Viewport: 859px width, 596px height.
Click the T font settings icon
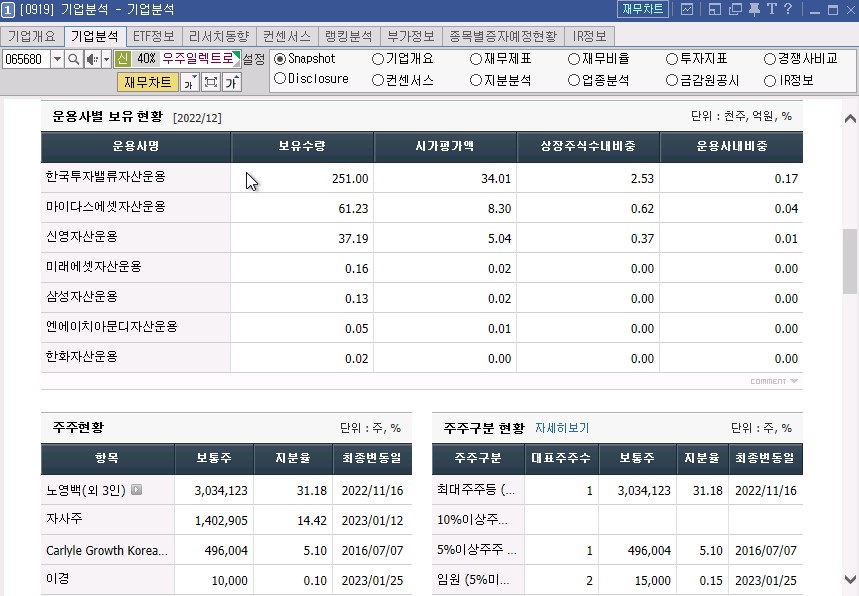(771, 9)
